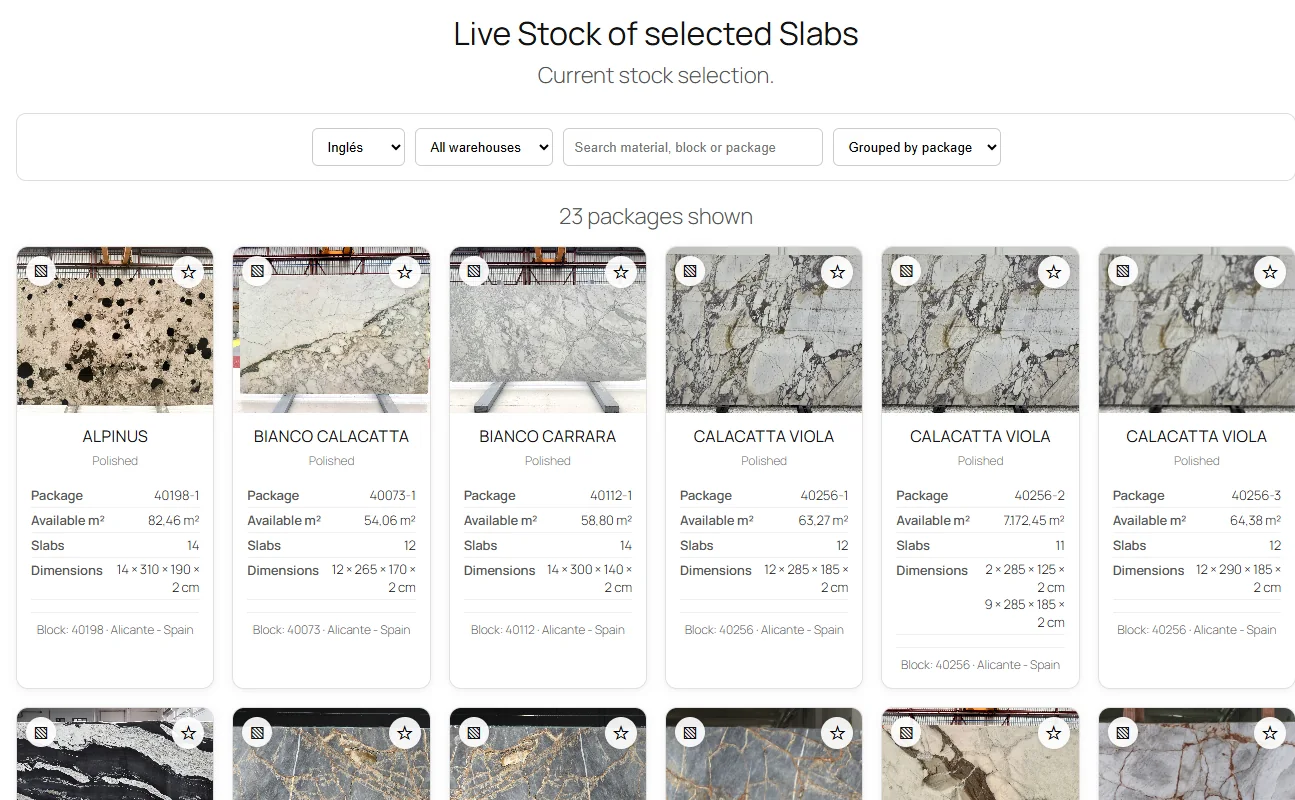Screen dimensions: 1295x800
Task: Click package number 40256-1
Action: (825, 496)
